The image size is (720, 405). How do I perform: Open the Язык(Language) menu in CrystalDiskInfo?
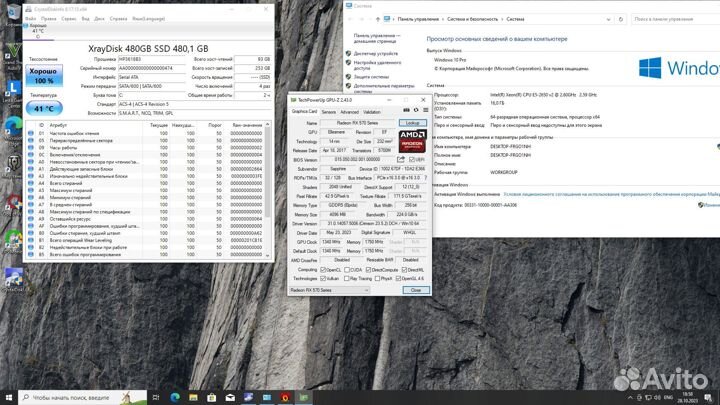tap(148, 19)
